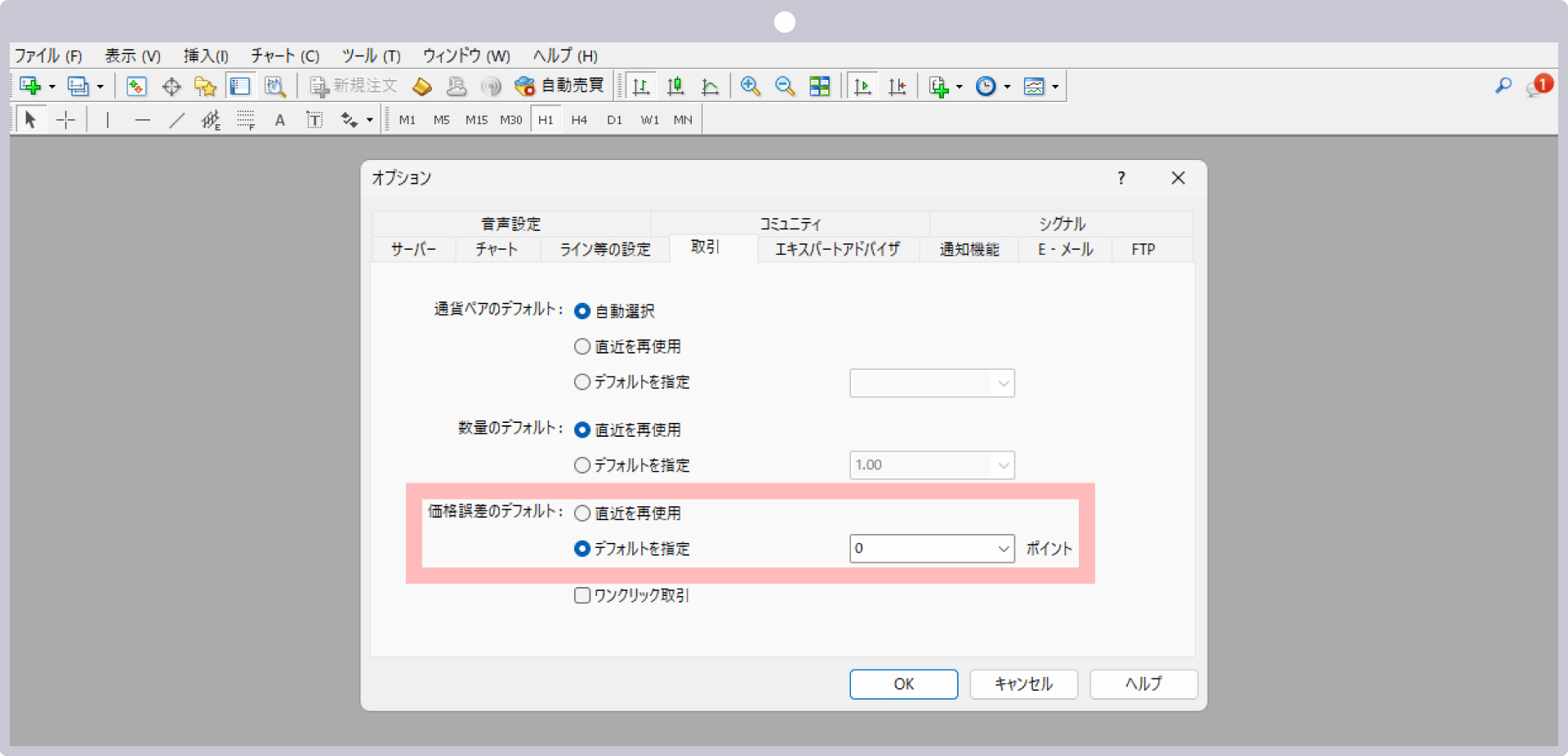Viewport: 1568px width, 756px height.
Task: Switch to line chart icon
Action: (710, 86)
